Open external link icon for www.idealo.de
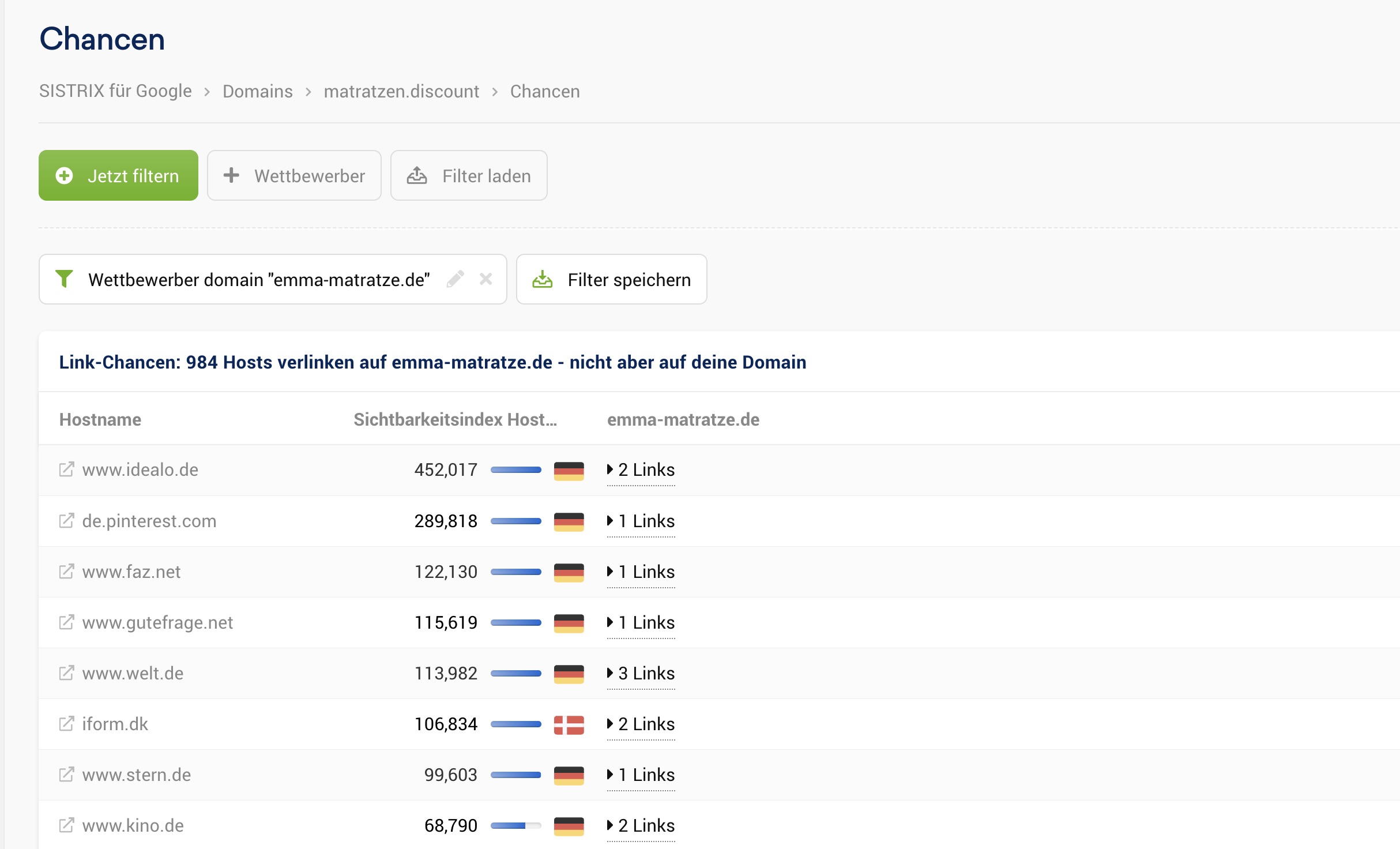The height and width of the screenshot is (849, 1400). (x=66, y=469)
